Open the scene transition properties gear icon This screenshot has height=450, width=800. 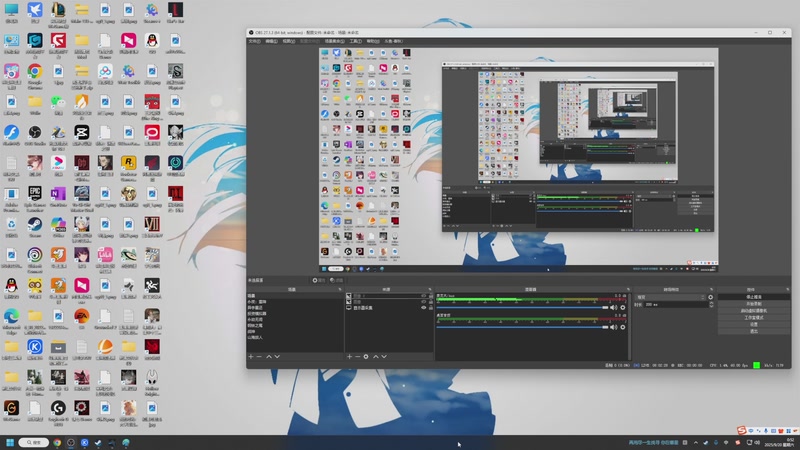click(710, 297)
